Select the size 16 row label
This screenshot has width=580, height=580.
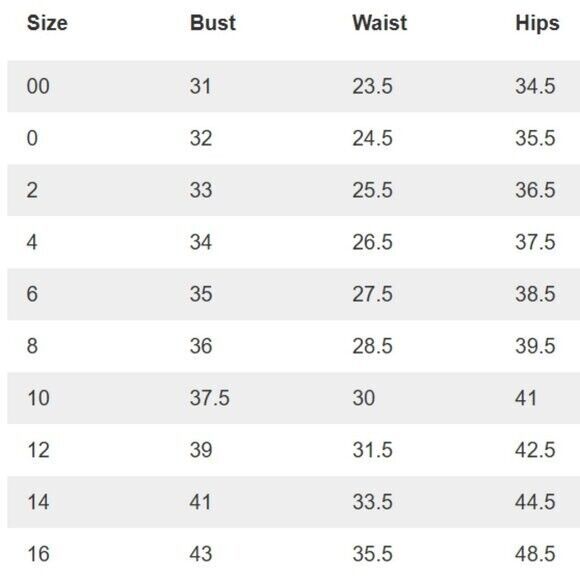click(38, 554)
